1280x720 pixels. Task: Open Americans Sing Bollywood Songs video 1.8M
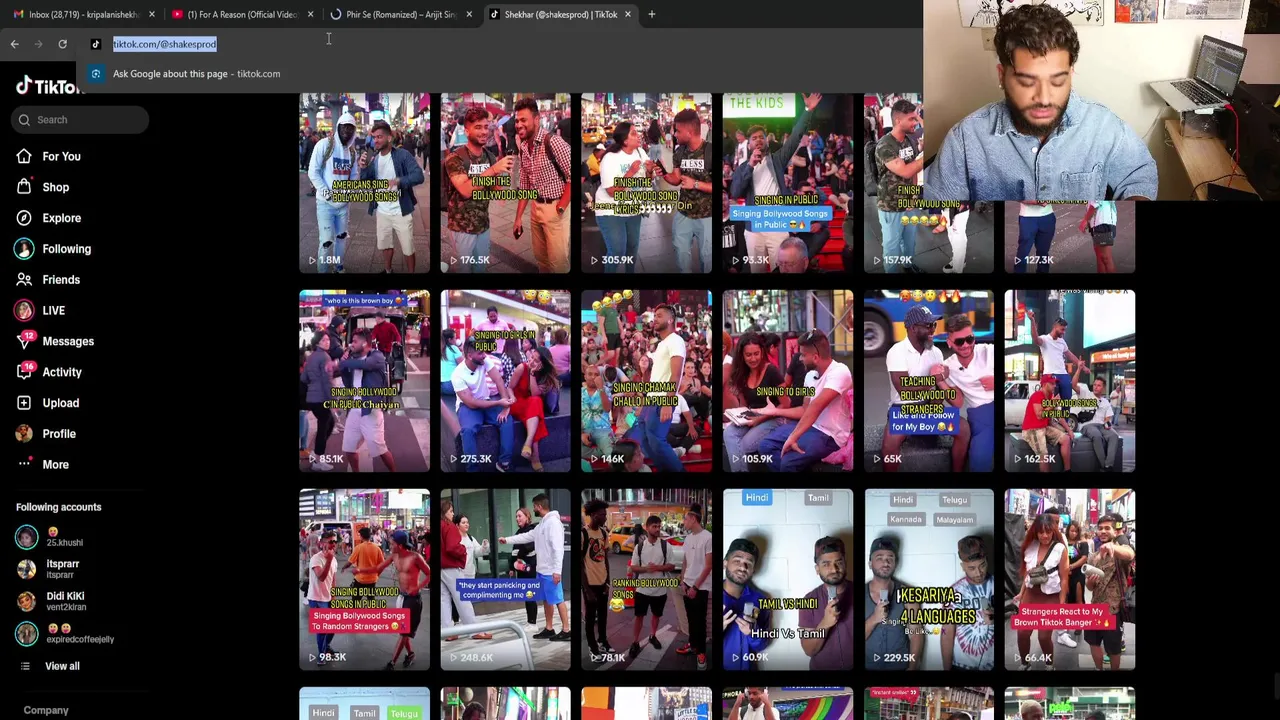(x=364, y=183)
